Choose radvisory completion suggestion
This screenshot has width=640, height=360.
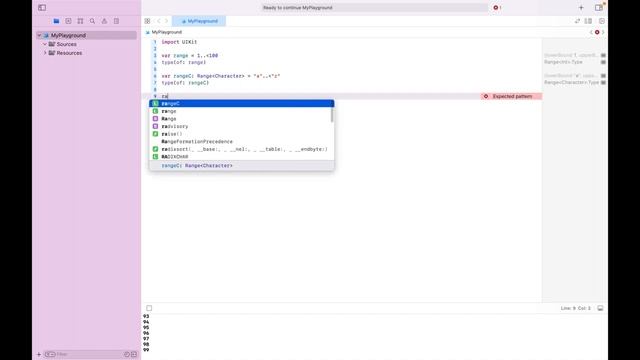pos(242,127)
